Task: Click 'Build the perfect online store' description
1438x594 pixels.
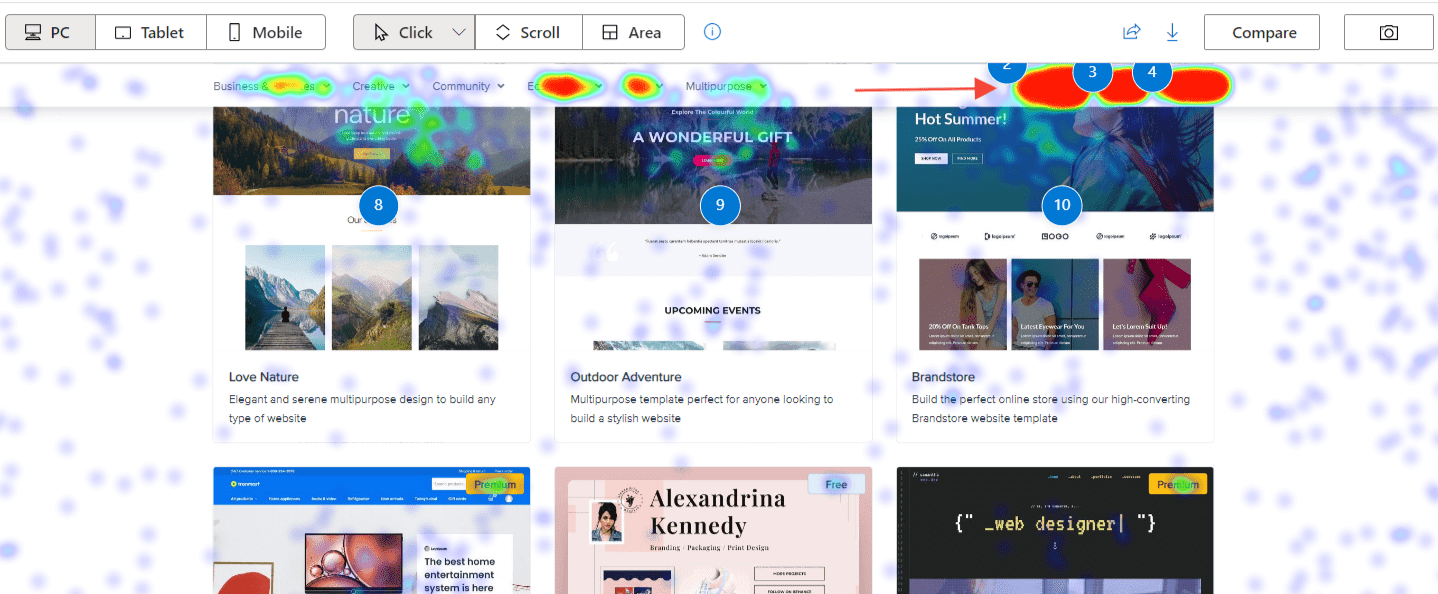Action: click(x=1051, y=408)
